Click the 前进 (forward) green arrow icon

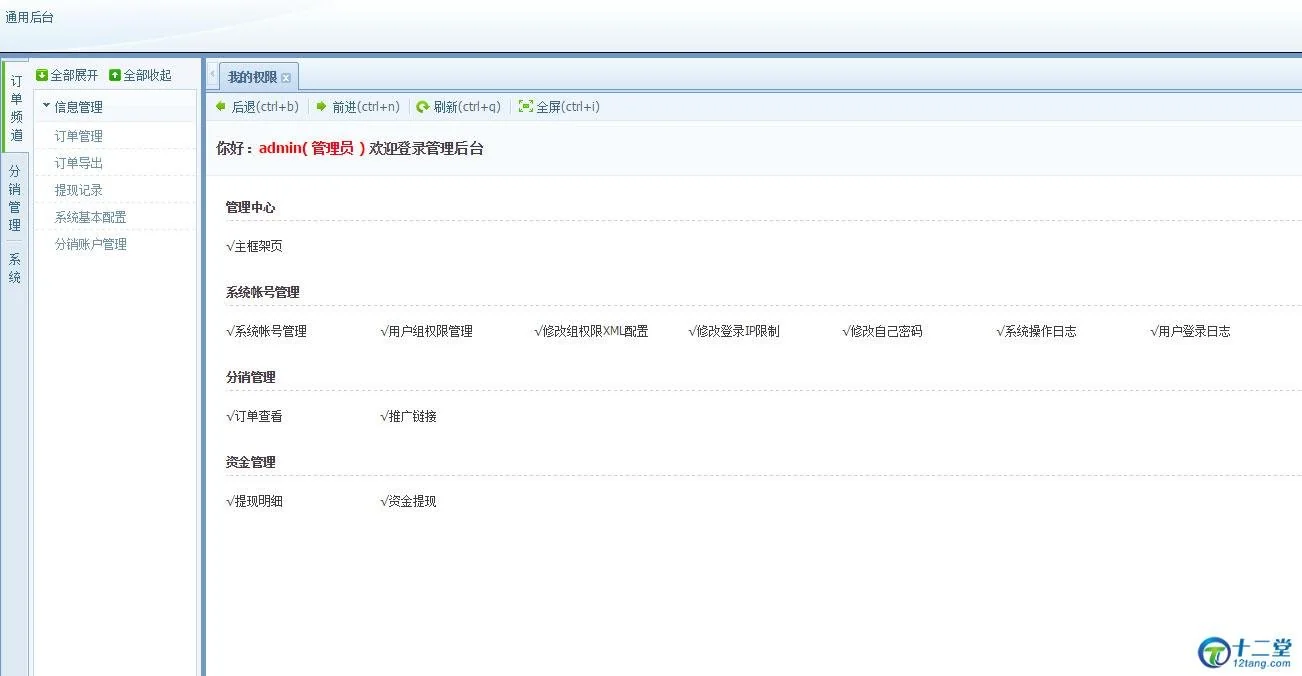click(321, 106)
